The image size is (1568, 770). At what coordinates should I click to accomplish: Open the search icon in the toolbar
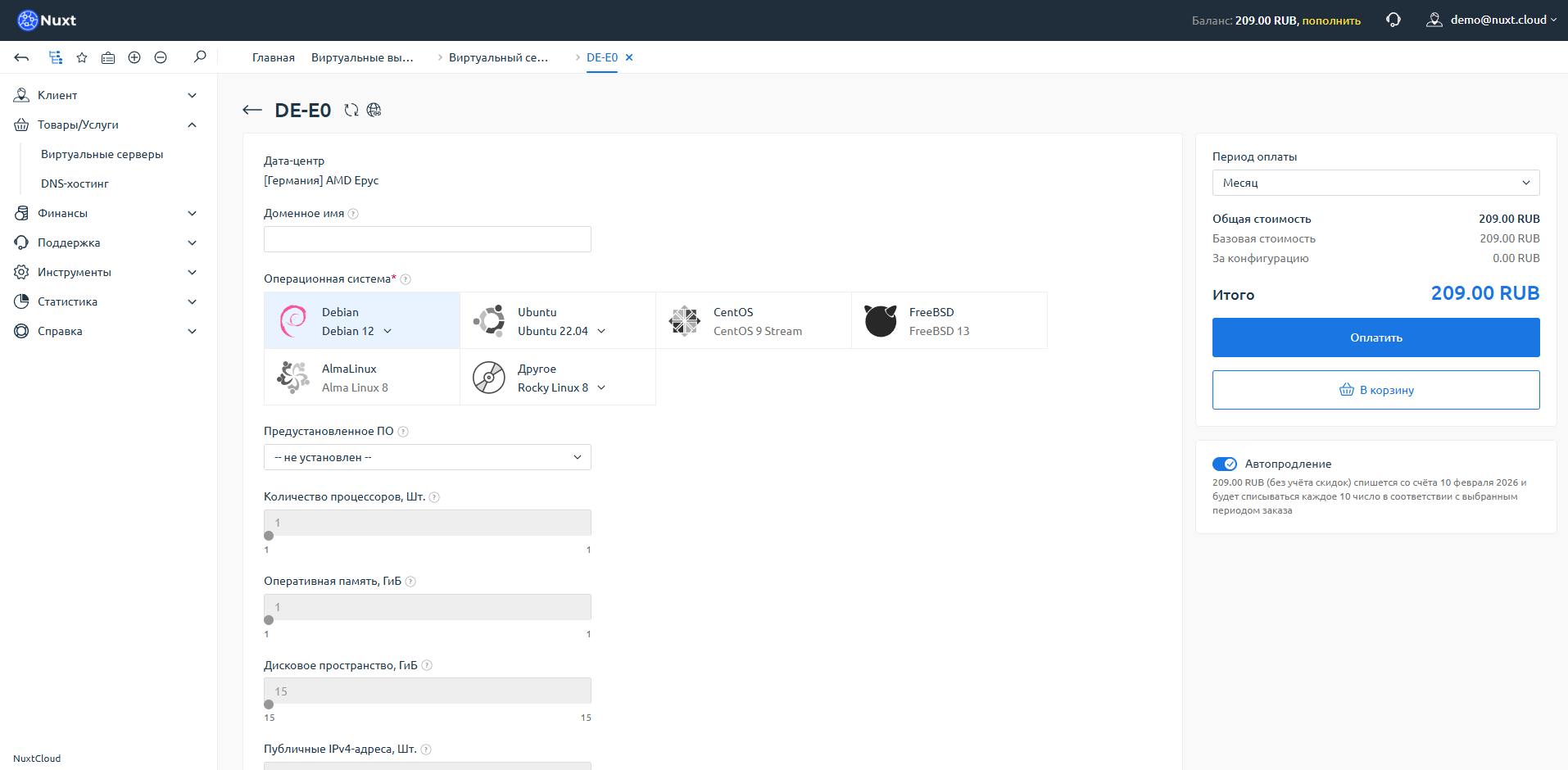pos(199,57)
